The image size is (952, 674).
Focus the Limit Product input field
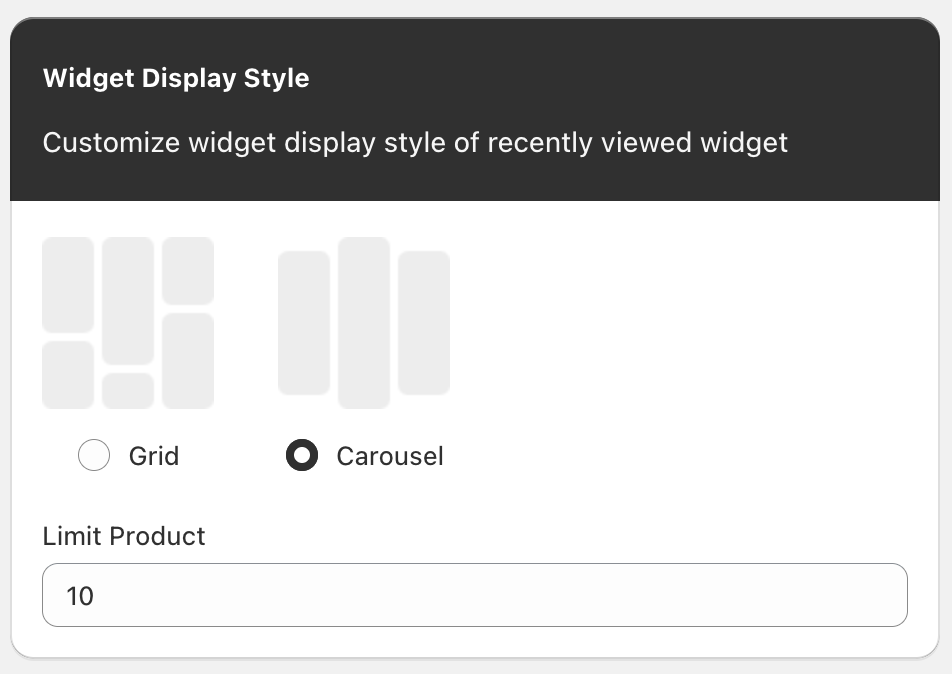pos(475,596)
